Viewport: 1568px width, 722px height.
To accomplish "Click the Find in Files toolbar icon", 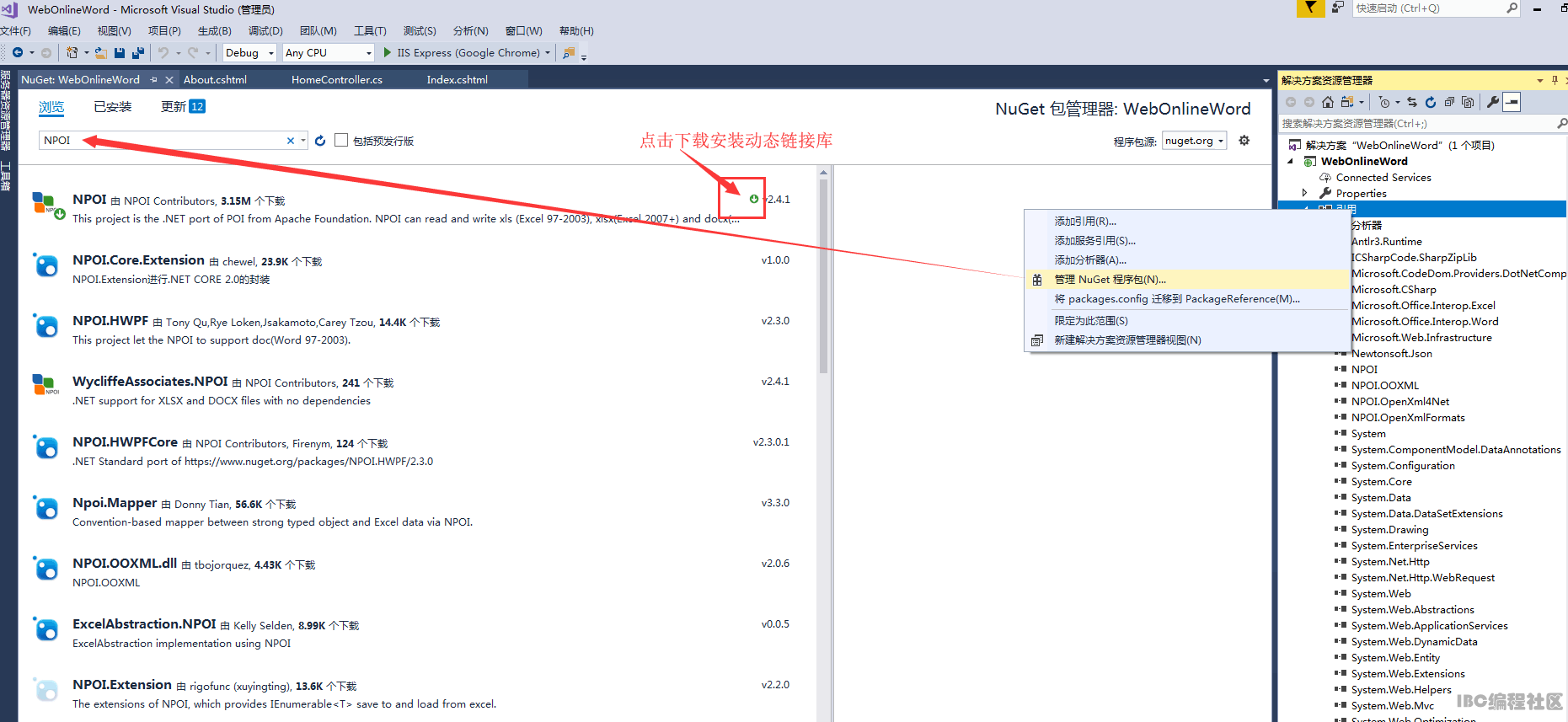I will pos(569,52).
